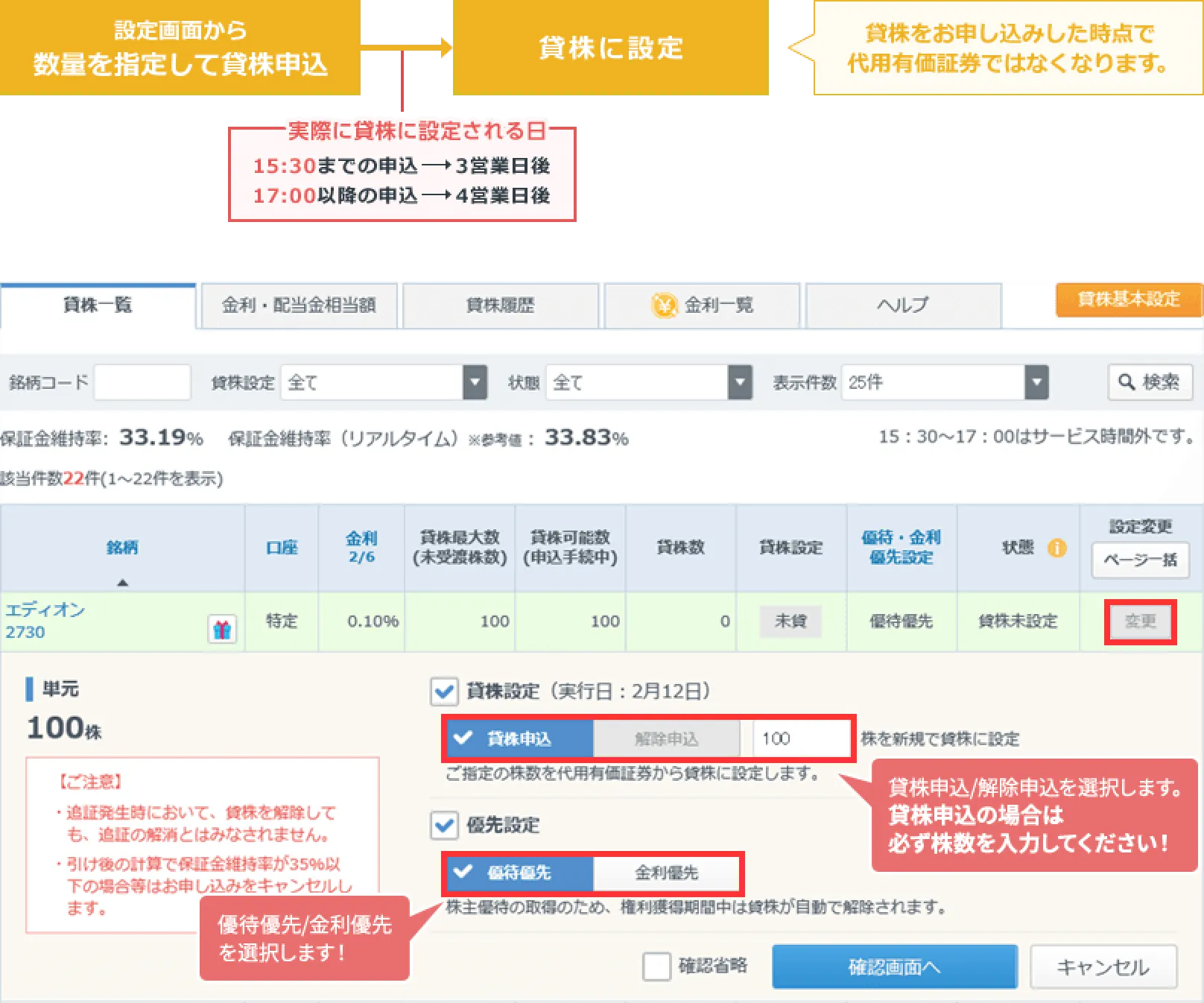Select the 金利優先 option
Image resolution: width=1204 pixels, height=1003 pixels.
(666, 873)
